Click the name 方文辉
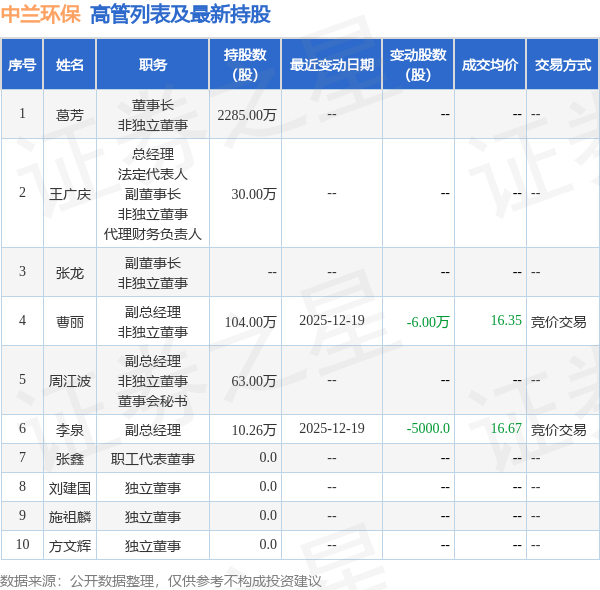600x590 pixels. pos(70,546)
